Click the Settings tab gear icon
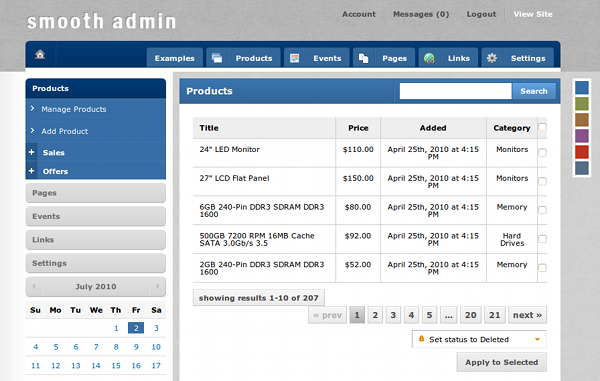This screenshot has width=600, height=381. click(x=492, y=58)
